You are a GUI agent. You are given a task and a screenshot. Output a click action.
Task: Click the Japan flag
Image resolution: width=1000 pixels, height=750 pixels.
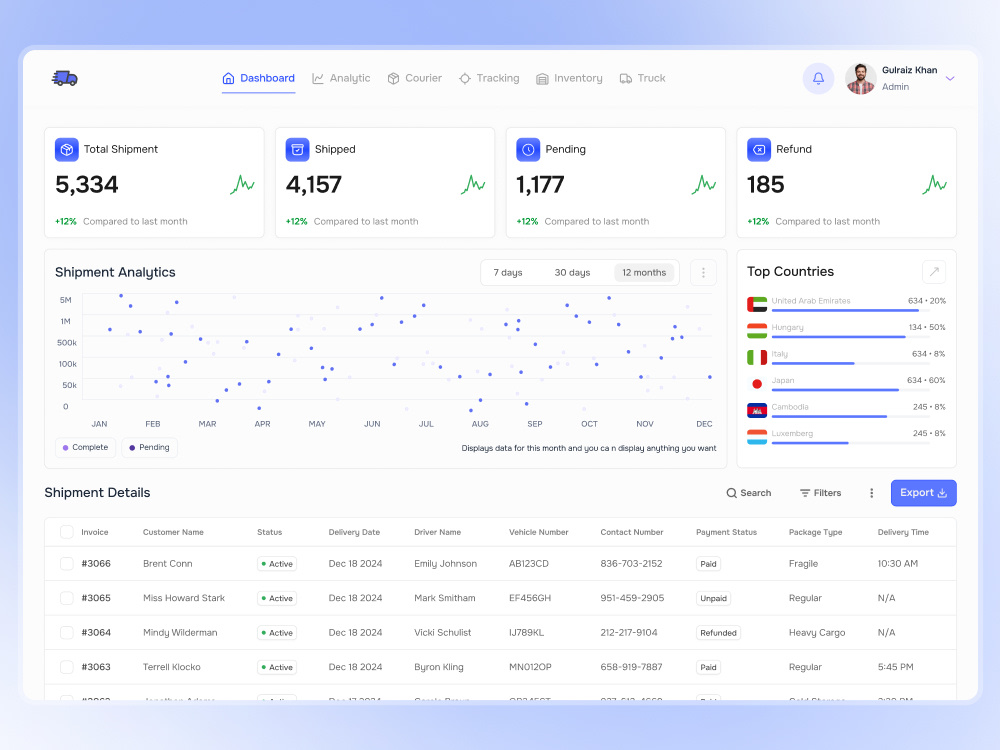757,384
